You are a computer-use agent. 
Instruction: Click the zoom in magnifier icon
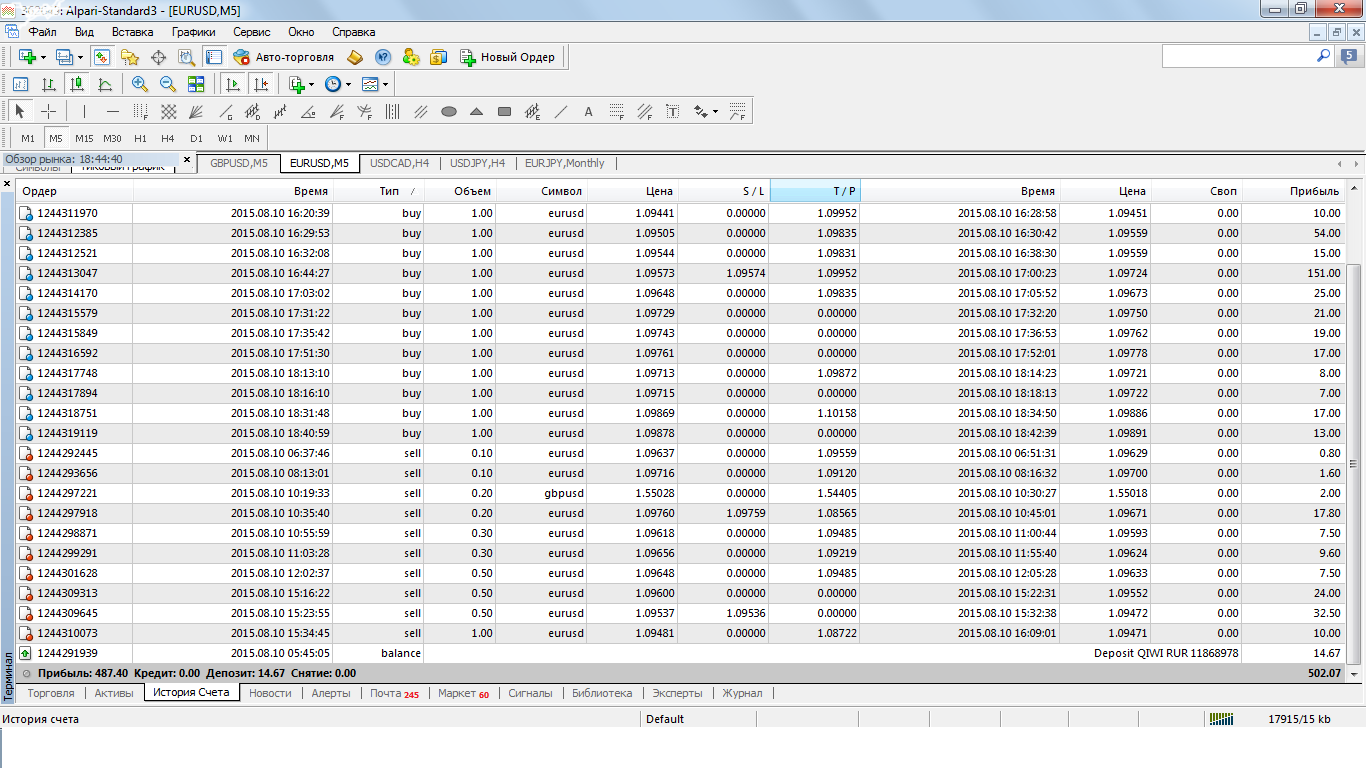140,85
